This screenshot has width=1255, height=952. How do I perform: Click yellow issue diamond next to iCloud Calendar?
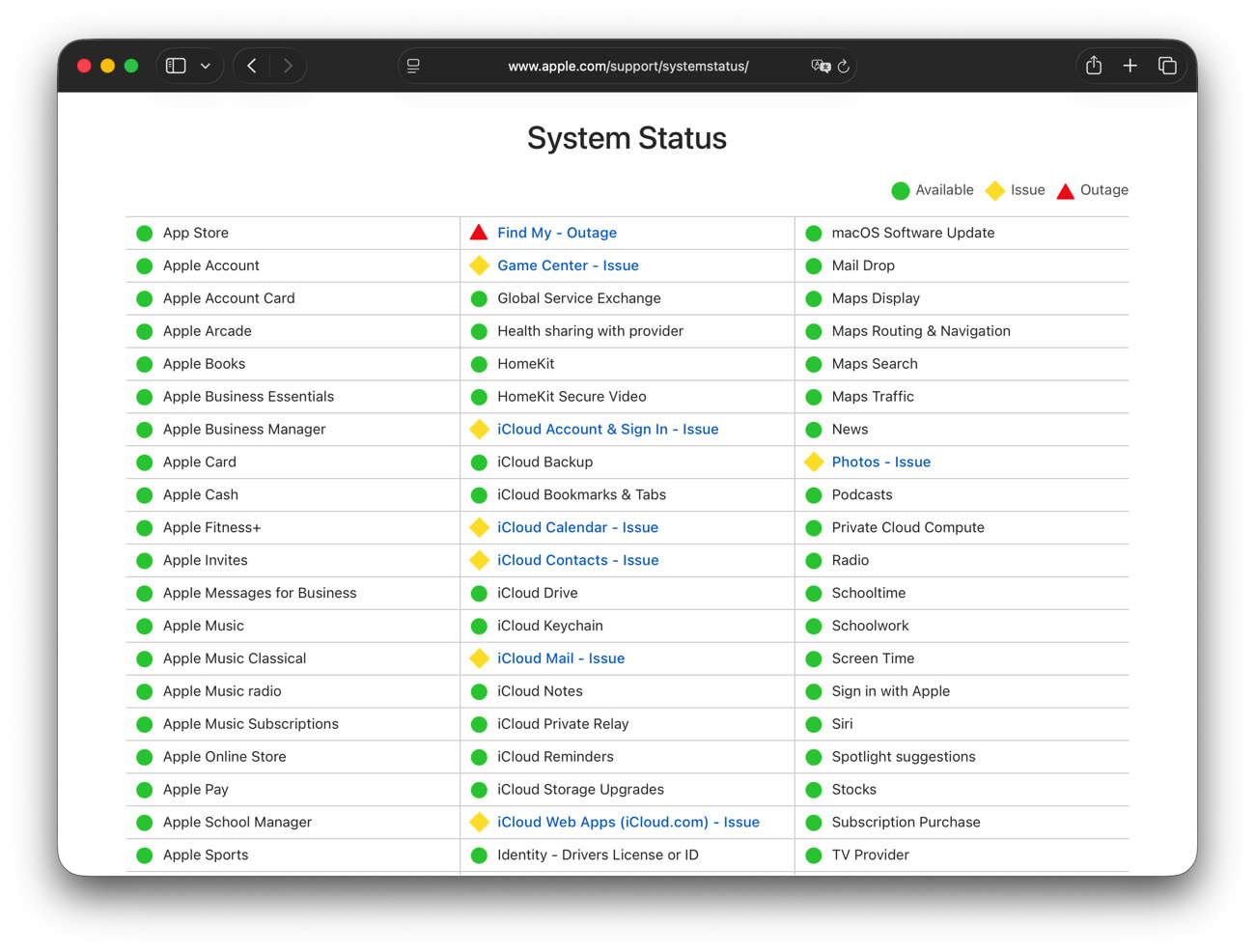(x=479, y=528)
